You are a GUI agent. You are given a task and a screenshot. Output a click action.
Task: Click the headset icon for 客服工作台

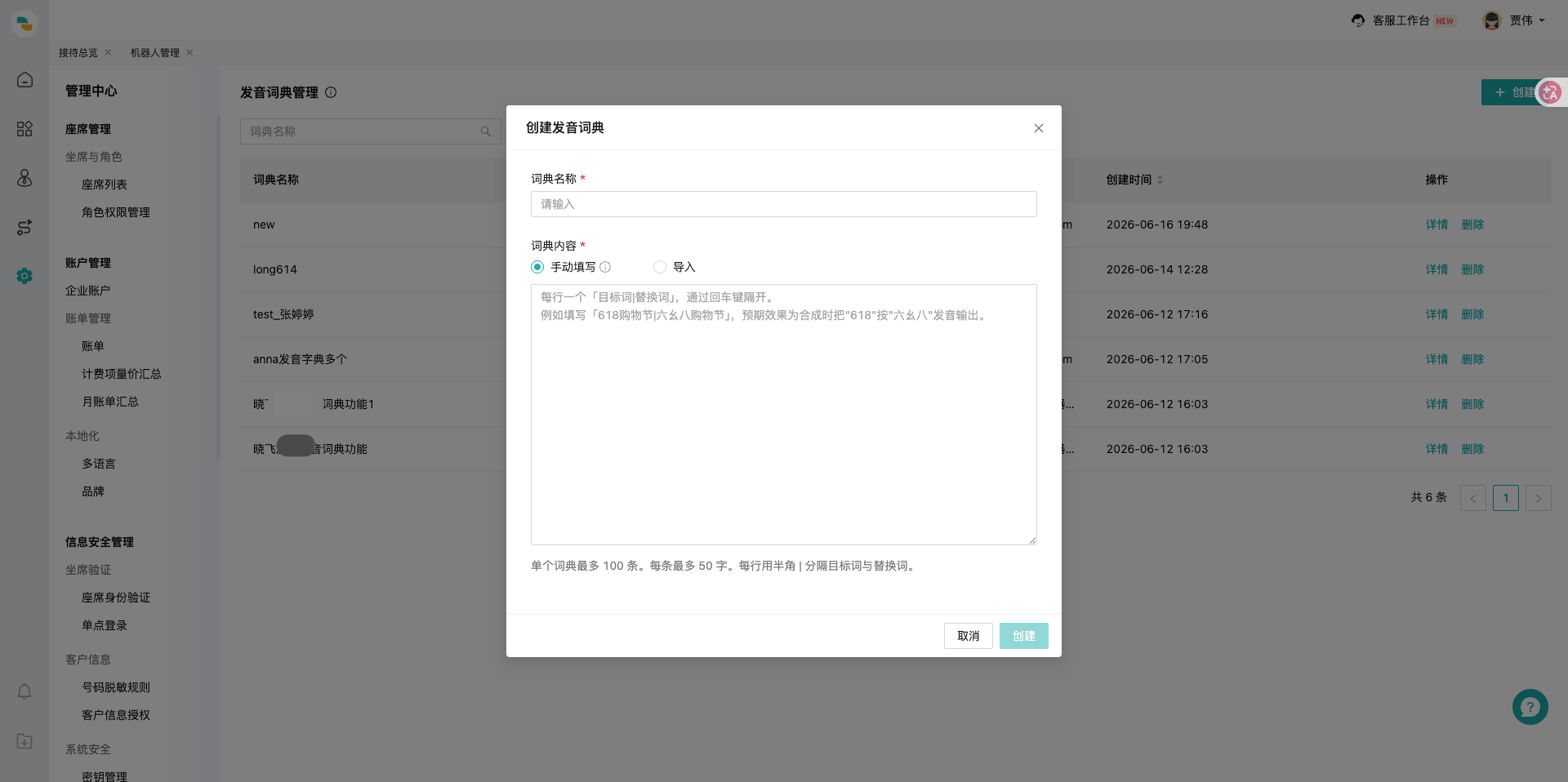tap(1358, 20)
